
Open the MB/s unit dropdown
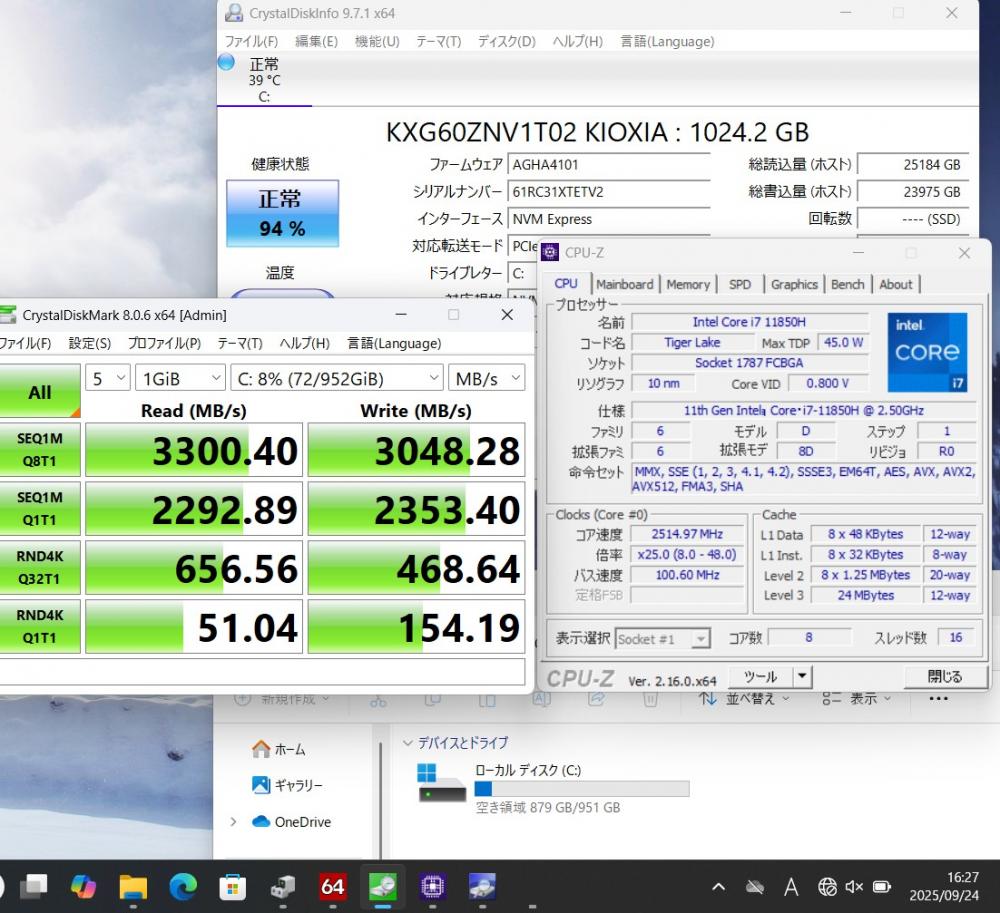click(487, 378)
